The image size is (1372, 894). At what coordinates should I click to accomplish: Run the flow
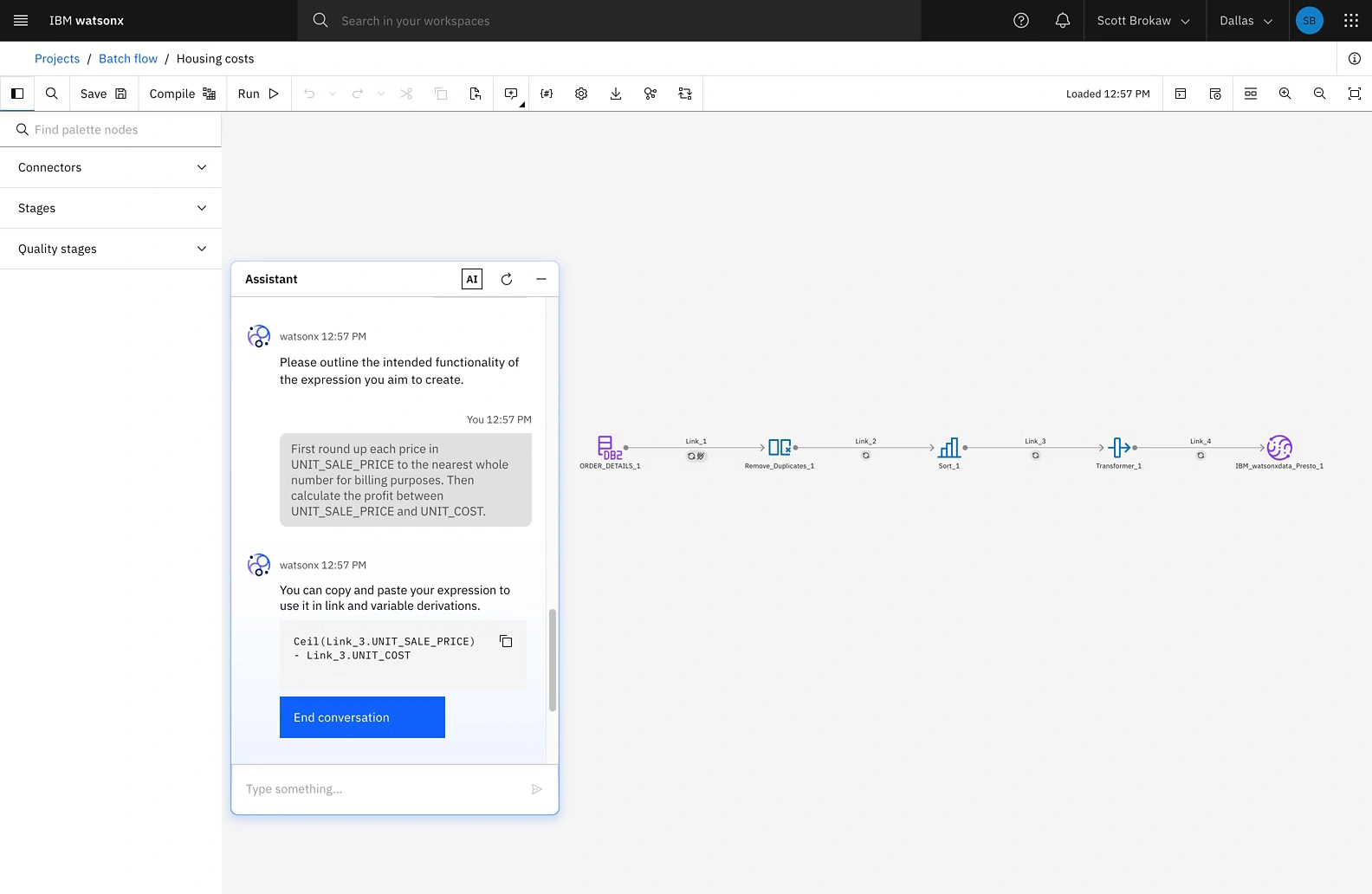258,94
